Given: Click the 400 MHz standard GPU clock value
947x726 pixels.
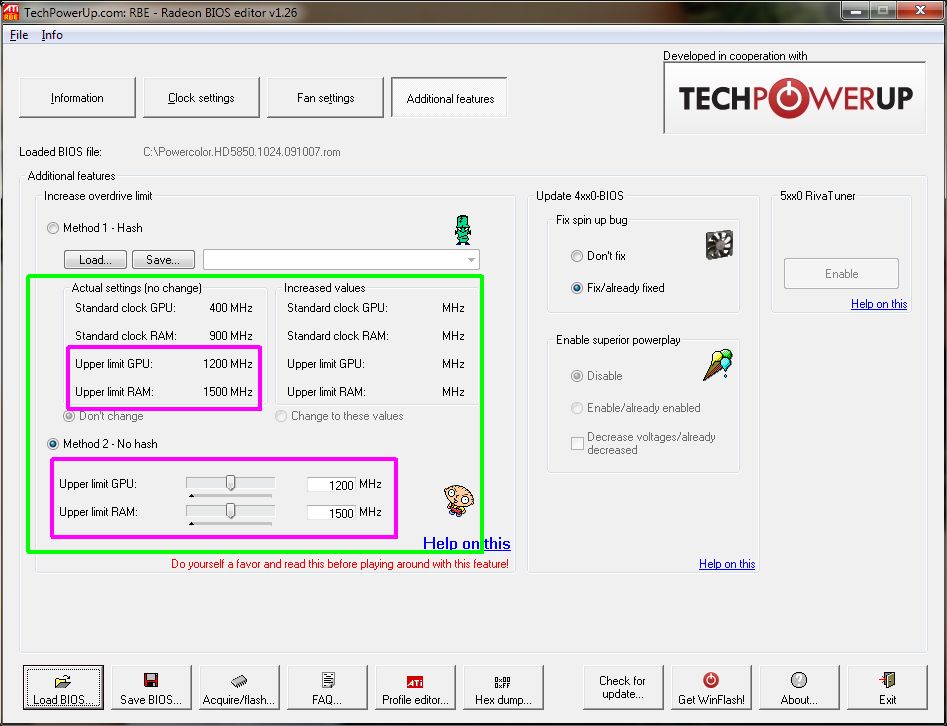Looking at the screenshot, I should [231, 308].
